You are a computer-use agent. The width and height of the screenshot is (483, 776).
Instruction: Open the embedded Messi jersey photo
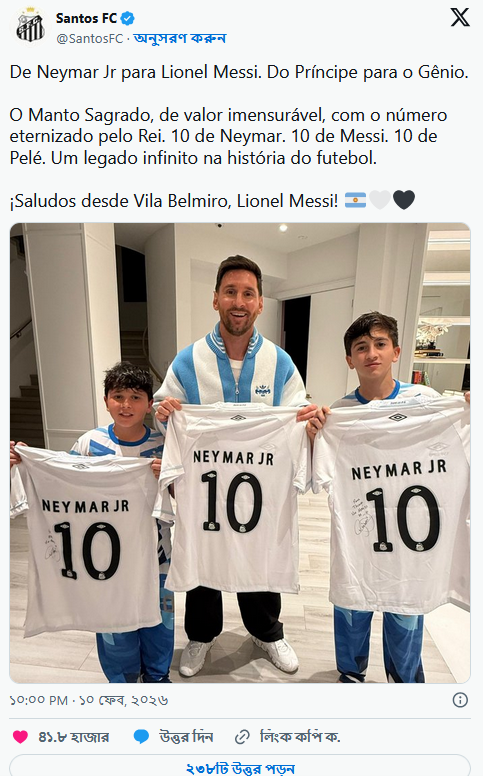(x=240, y=453)
